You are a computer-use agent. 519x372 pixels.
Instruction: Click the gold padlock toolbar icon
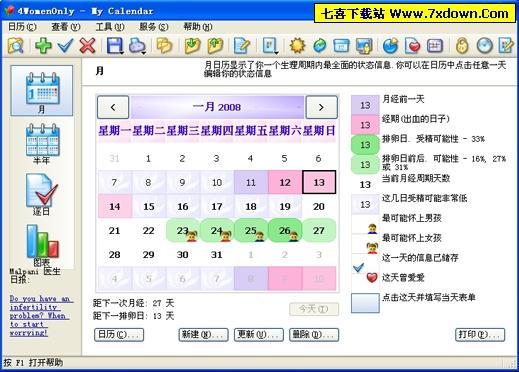[x=462, y=46]
